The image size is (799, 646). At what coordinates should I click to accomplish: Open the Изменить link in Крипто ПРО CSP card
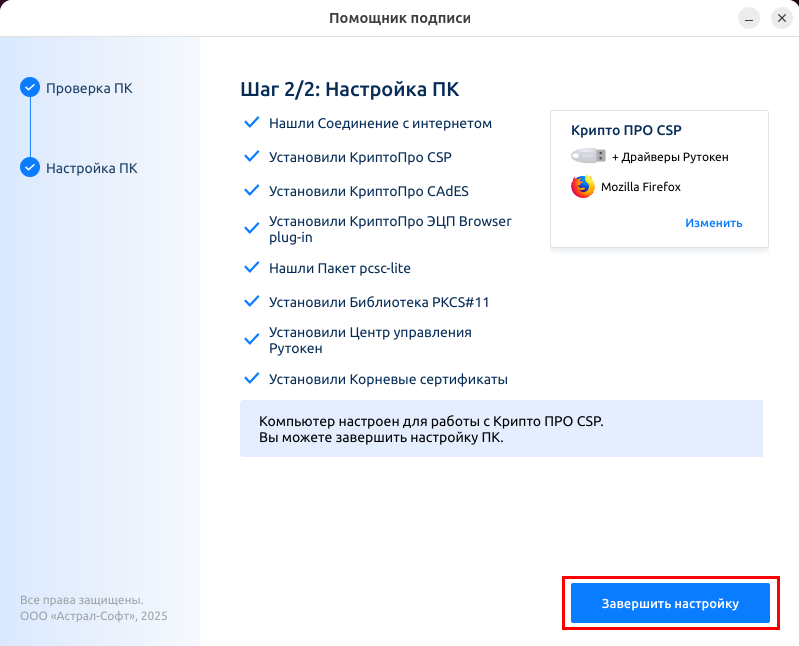click(713, 223)
